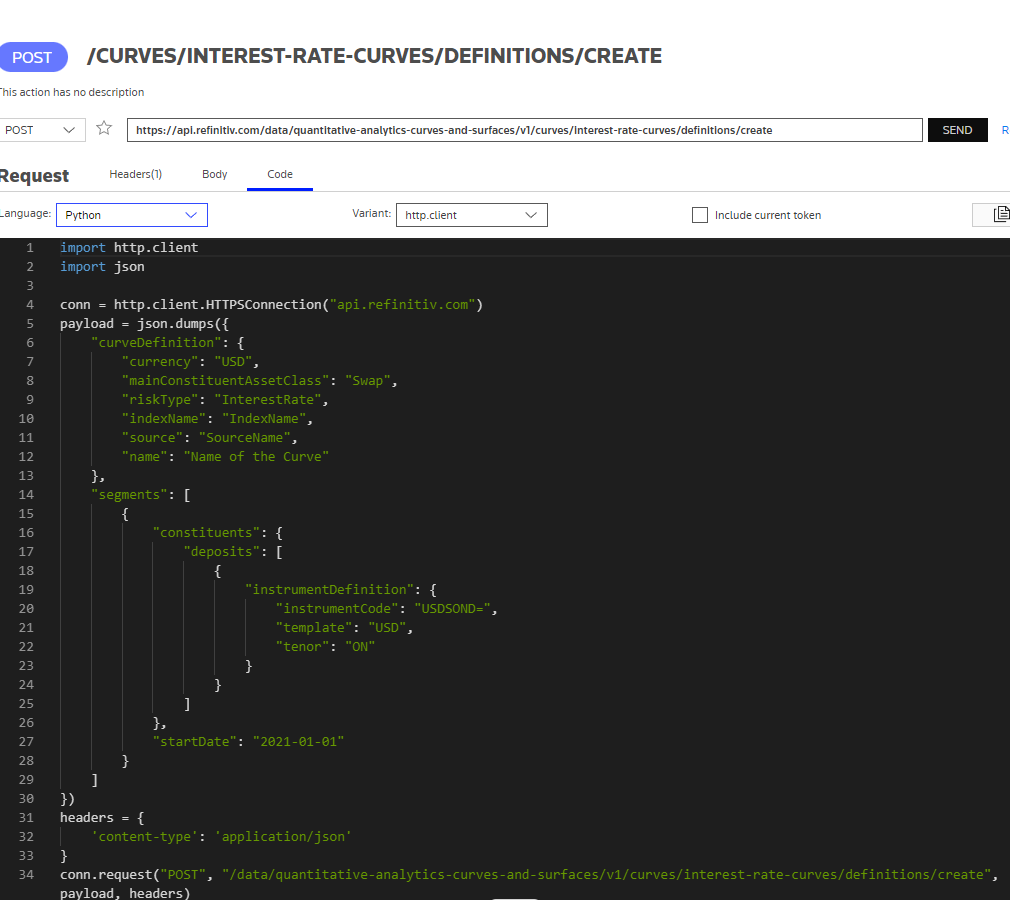Switch to the Body tab
The image size is (1010, 900).
[x=214, y=175]
